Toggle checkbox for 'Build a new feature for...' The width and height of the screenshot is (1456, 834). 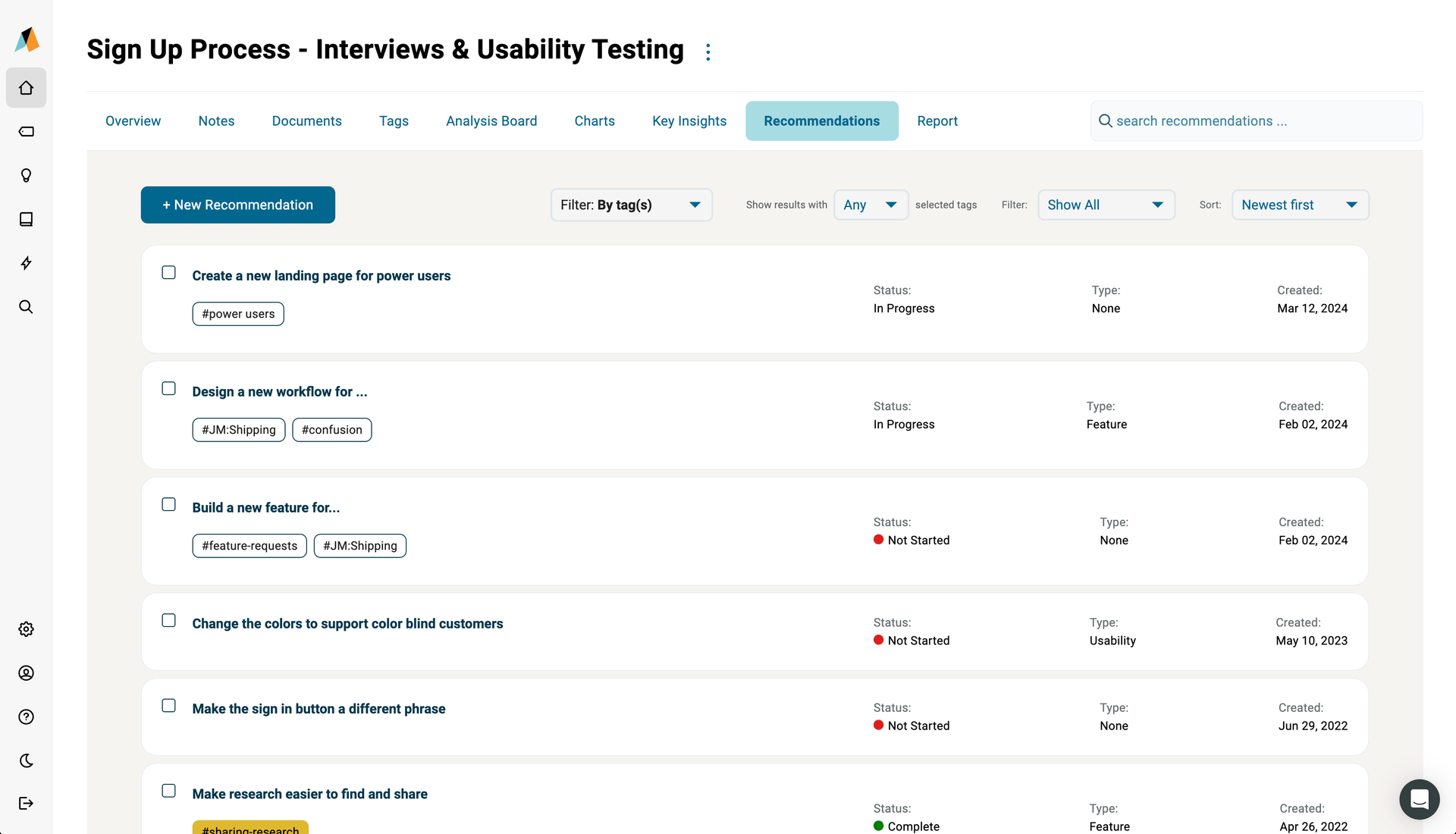(170, 504)
